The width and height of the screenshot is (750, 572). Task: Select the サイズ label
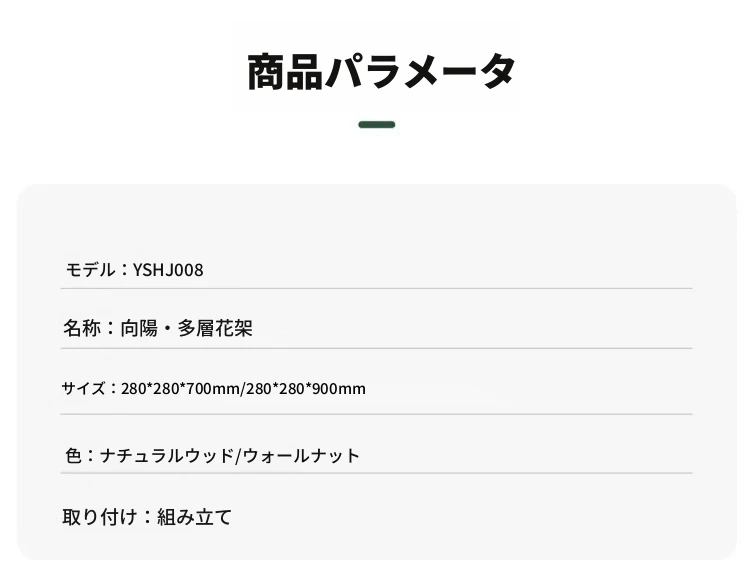pos(83,388)
